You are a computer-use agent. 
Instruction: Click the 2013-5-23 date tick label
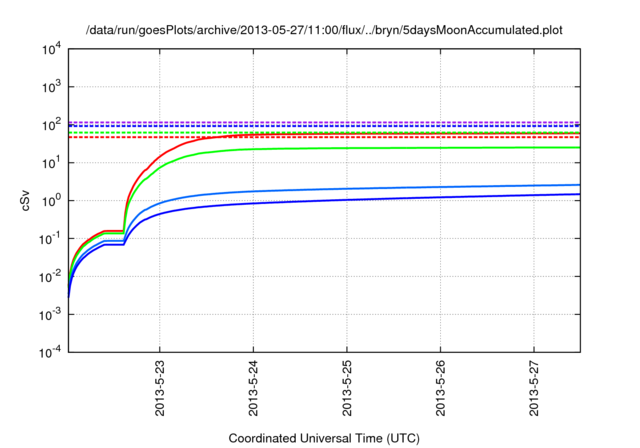pyautogui.click(x=160, y=388)
